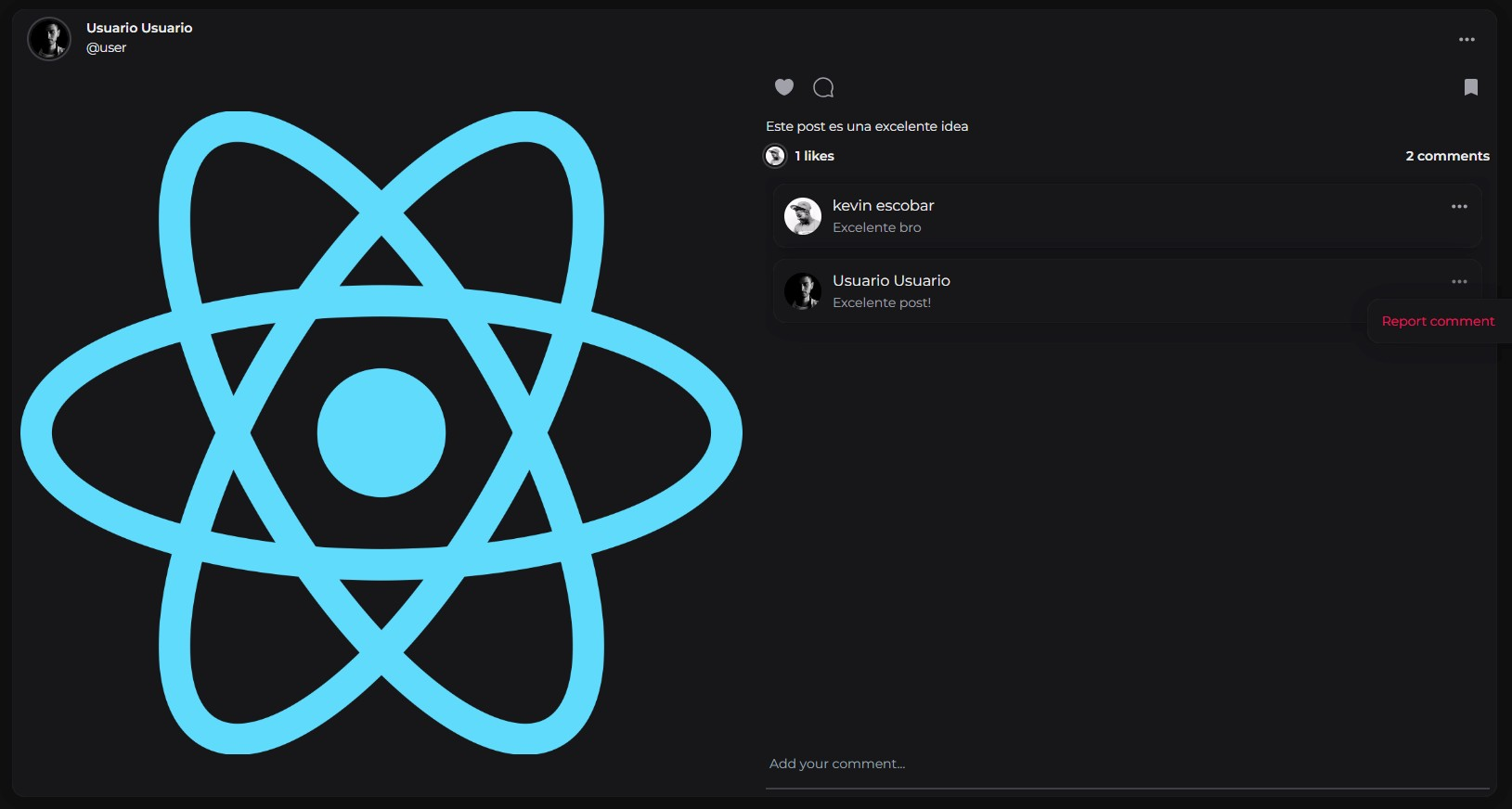Click Usuario Usuario's avatar in the comments

coord(803,291)
